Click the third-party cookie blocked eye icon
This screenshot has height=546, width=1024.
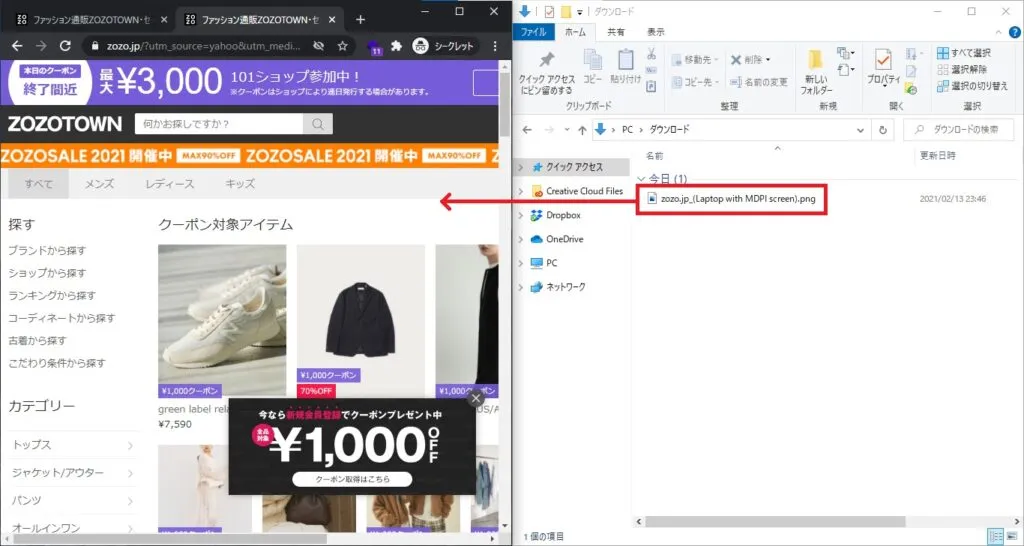pyautogui.click(x=319, y=46)
